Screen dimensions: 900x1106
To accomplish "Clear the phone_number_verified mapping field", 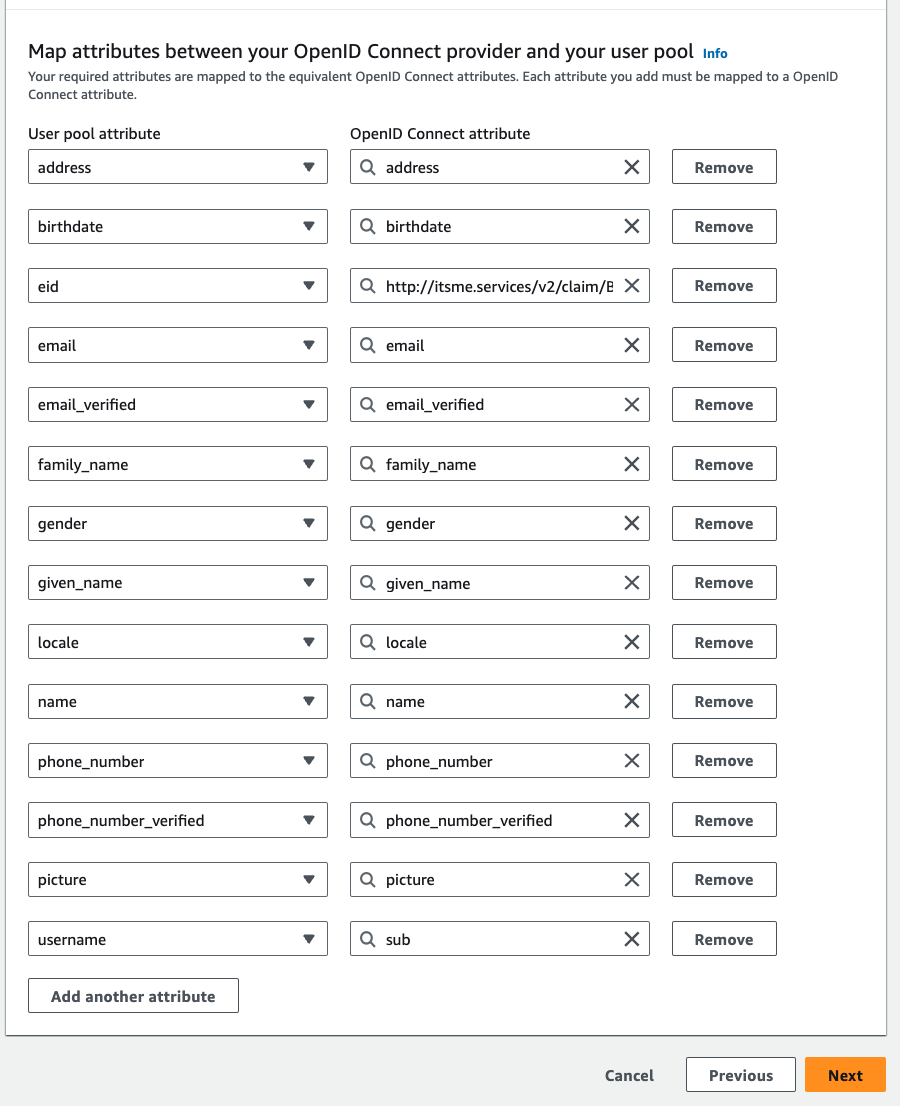I will [x=631, y=819].
